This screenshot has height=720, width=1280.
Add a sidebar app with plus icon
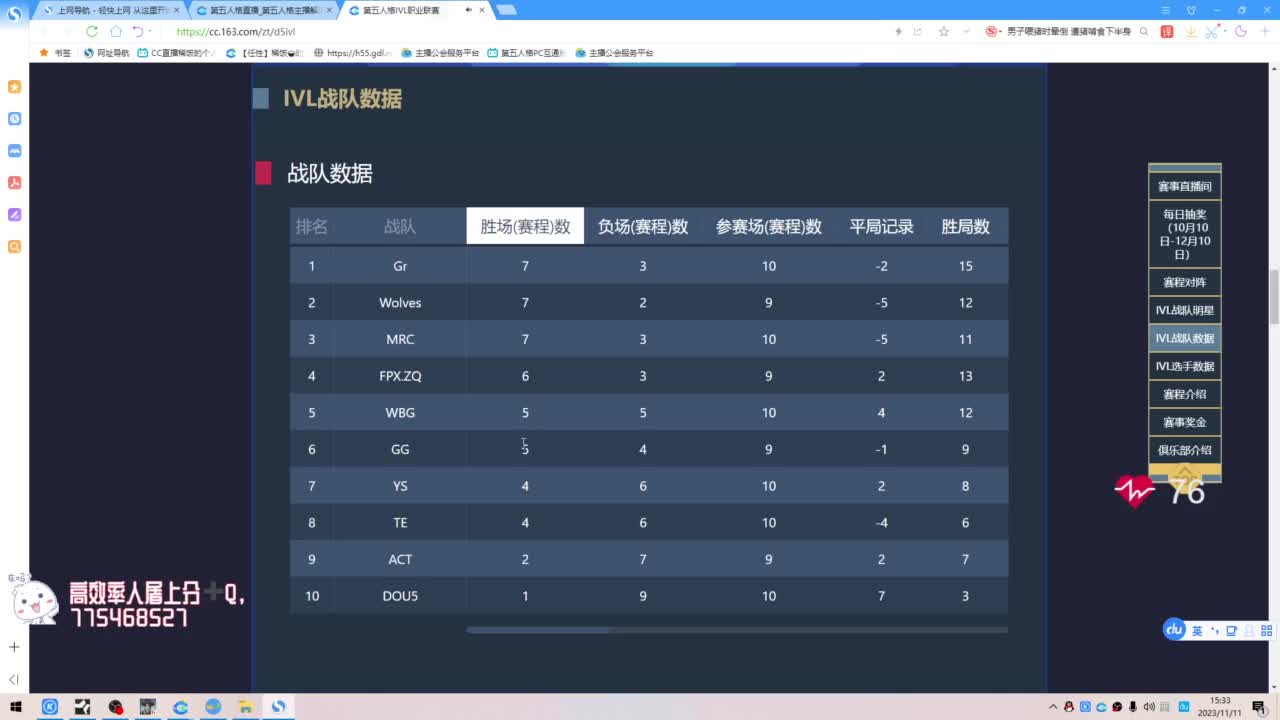tap(14, 647)
